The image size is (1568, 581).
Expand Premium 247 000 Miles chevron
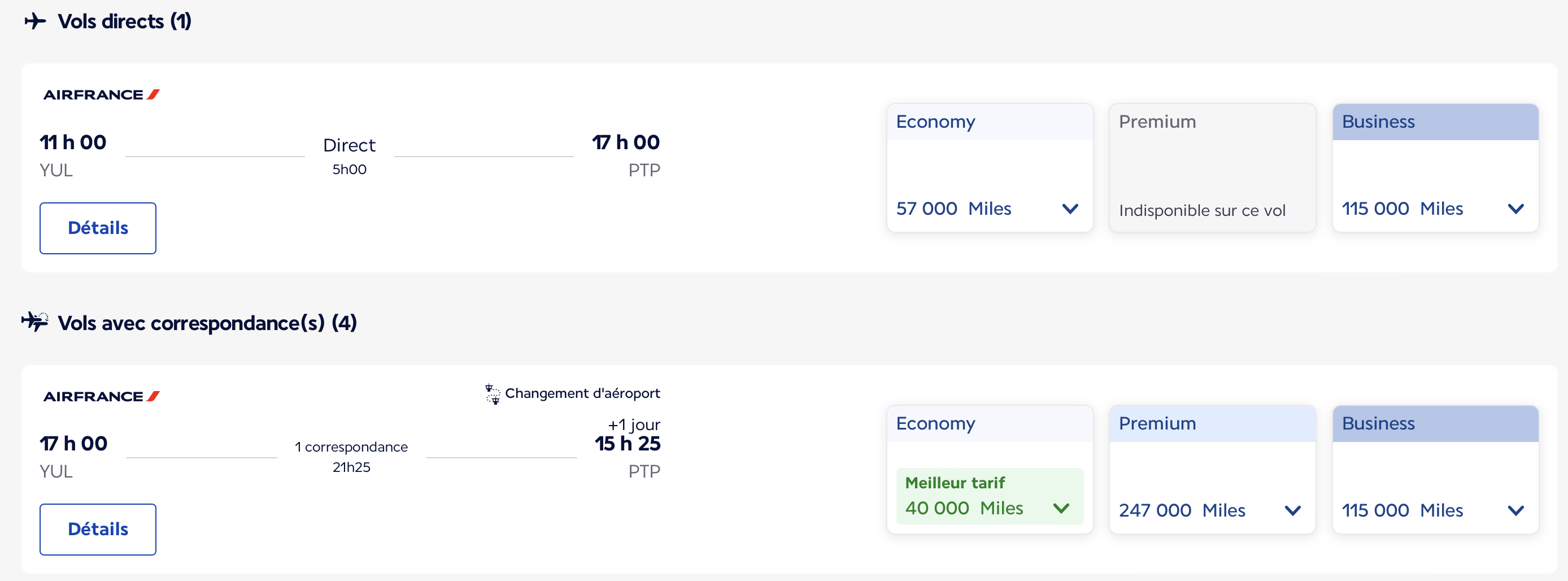(x=1293, y=510)
